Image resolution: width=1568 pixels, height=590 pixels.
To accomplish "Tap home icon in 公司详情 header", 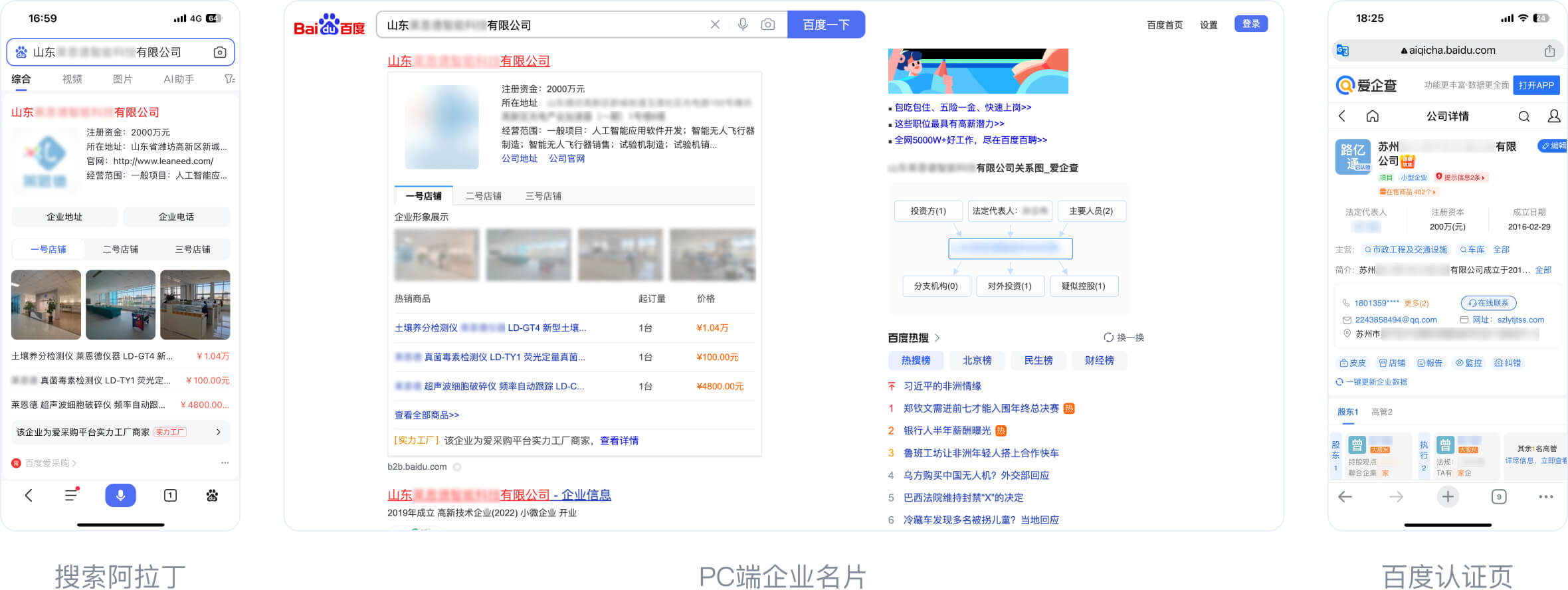I will [x=1373, y=116].
